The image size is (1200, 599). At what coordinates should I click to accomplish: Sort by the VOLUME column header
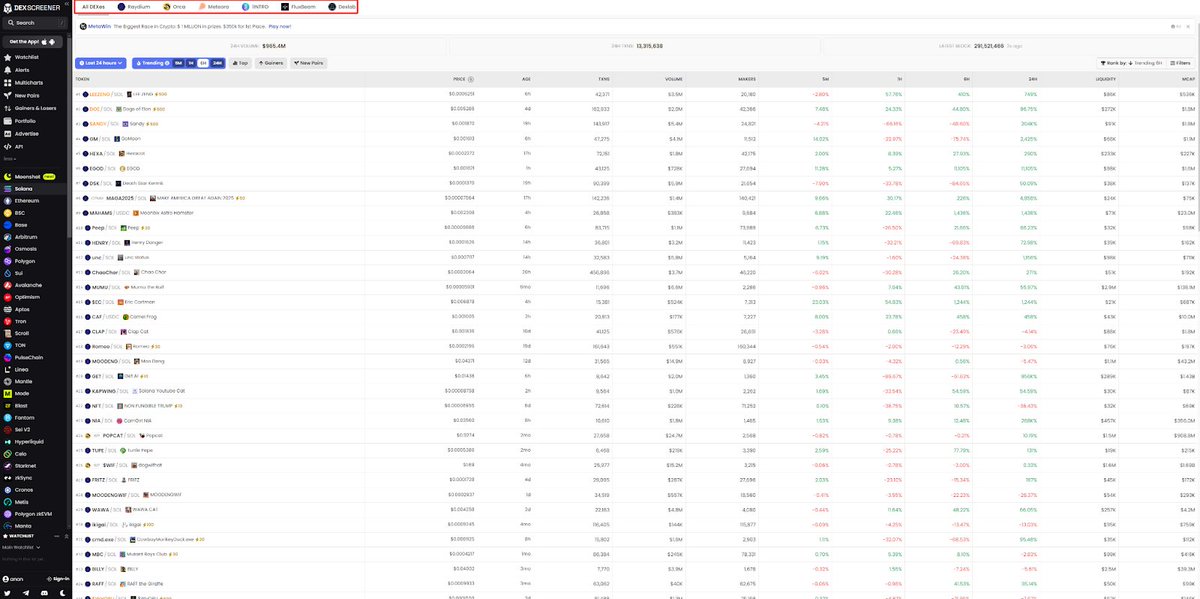click(x=674, y=78)
